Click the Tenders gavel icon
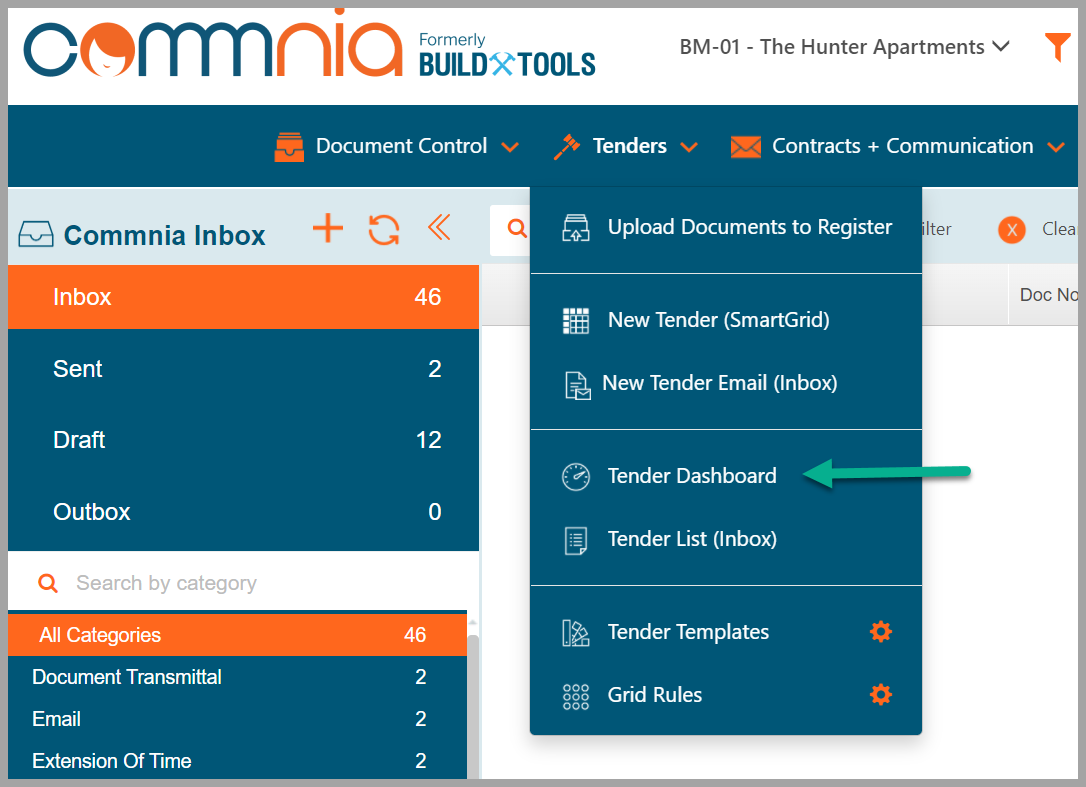1086x787 pixels. (x=567, y=146)
